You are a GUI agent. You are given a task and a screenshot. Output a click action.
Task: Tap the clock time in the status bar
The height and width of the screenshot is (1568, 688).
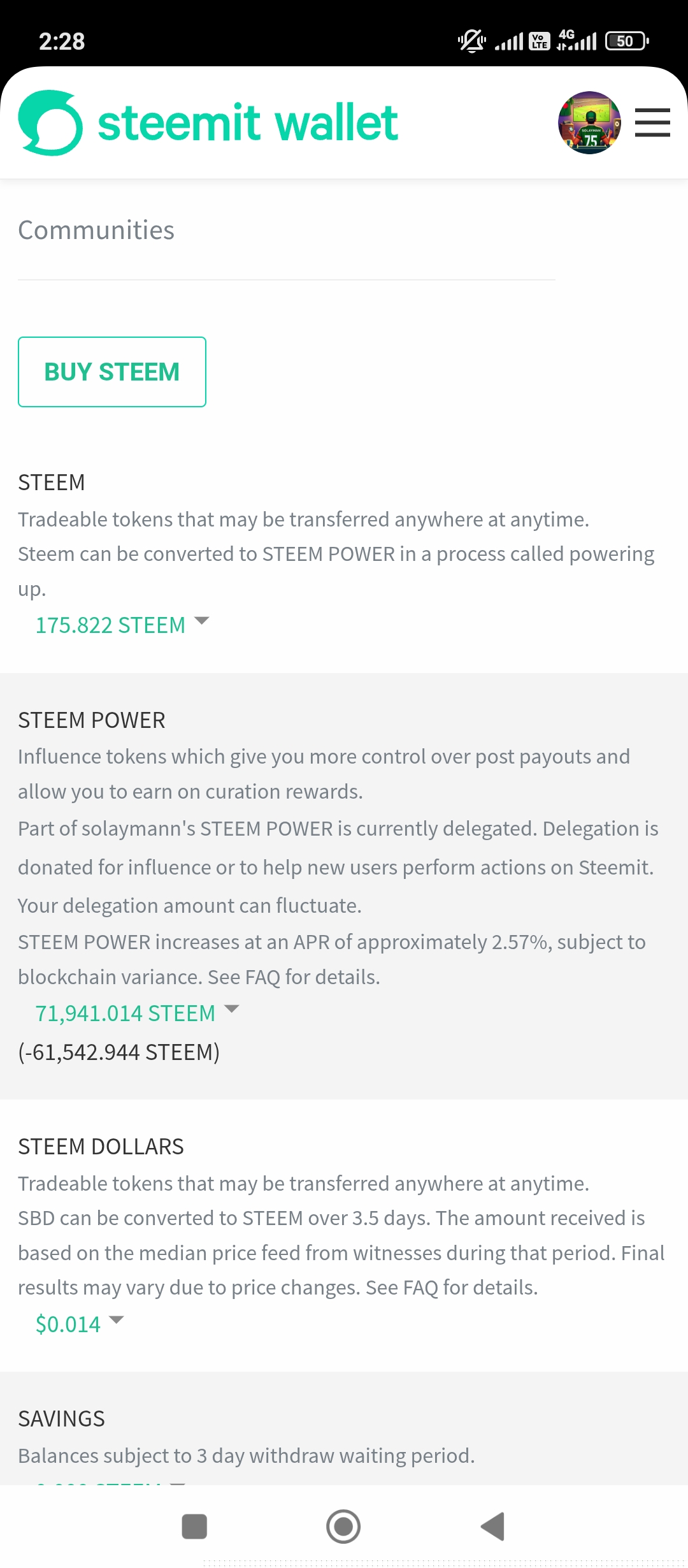point(62,41)
